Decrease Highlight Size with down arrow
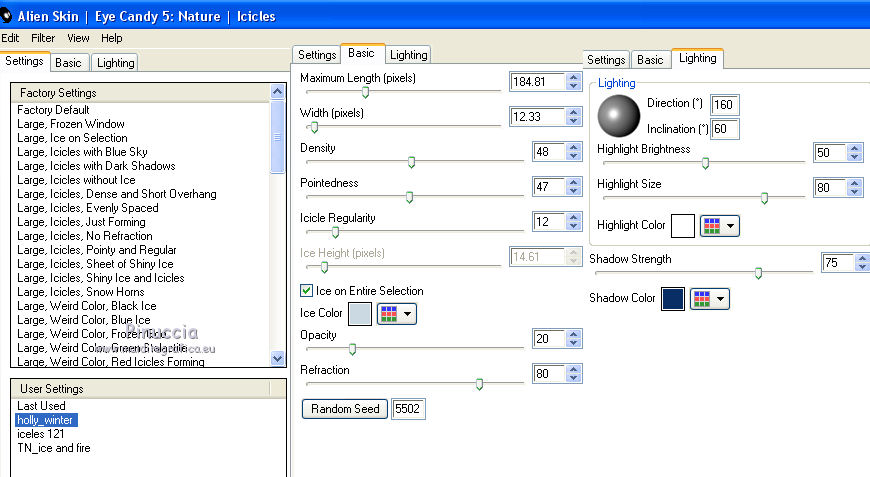Image resolution: width=870 pixels, height=477 pixels. pyautogui.click(x=854, y=191)
